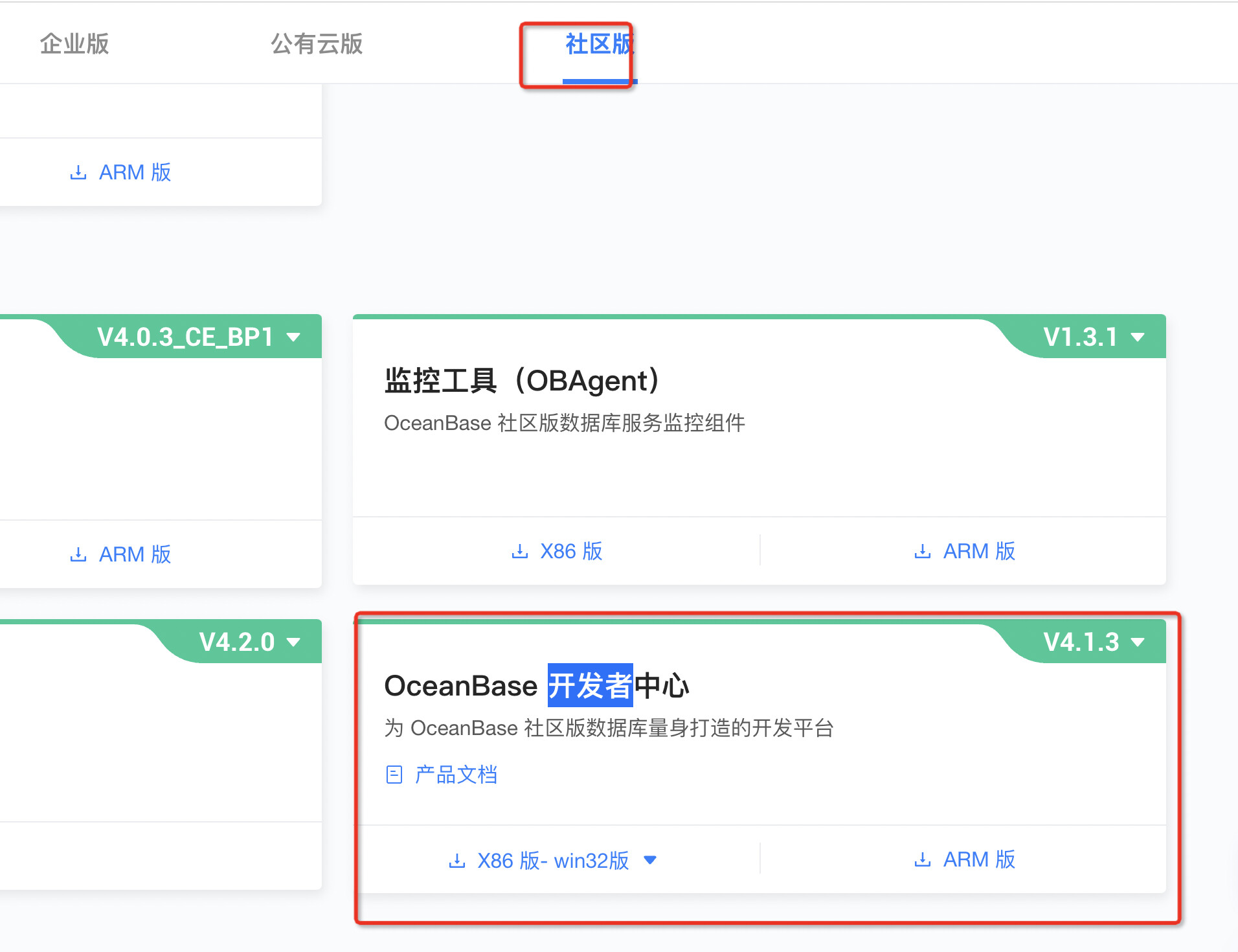1238x952 pixels.
Task: Download OceanBase 开发者中心 ARM 版
Action: tap(964, 859)
